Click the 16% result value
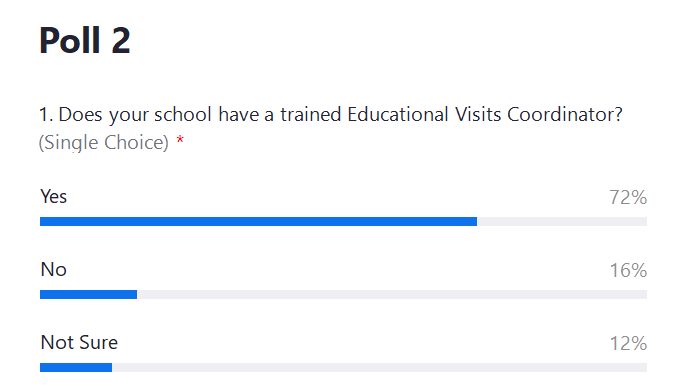The height and width of the screenshot is (386, 683). tap(628, 271)
